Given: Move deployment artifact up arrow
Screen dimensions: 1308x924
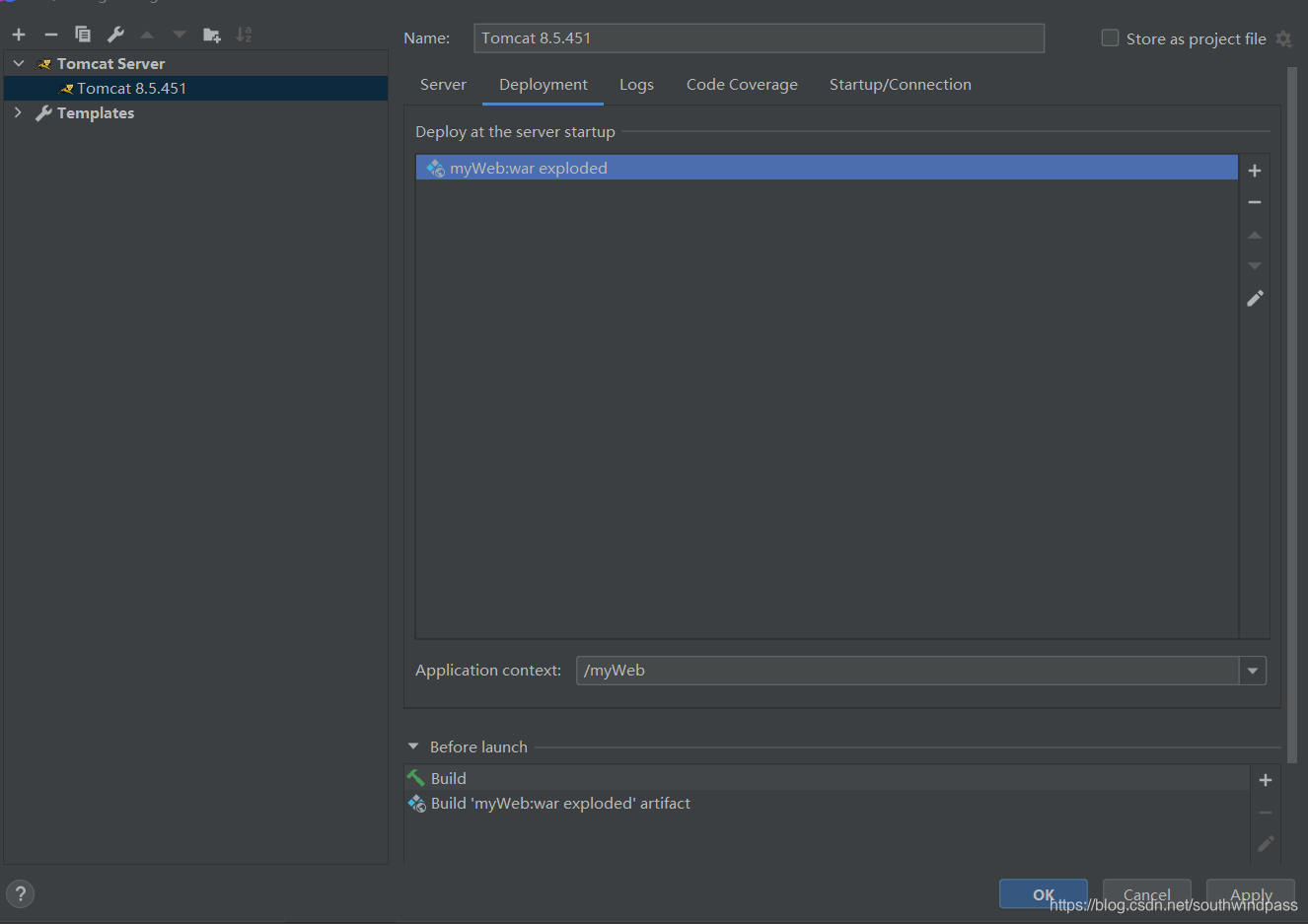Looking at the screenshot, I should click(x=1255, y=235).
